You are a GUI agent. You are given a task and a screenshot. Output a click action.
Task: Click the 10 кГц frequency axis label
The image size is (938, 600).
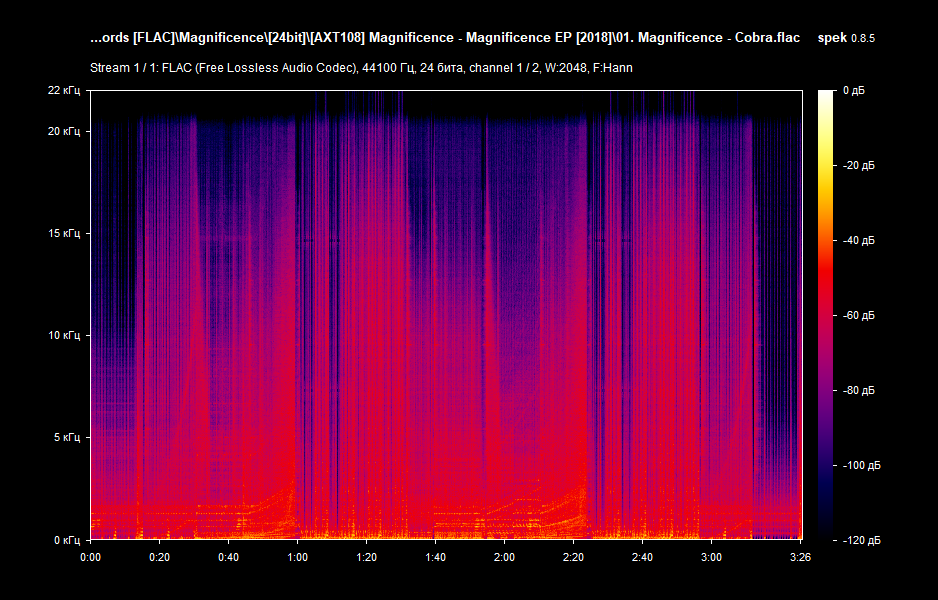click(63, 335)
